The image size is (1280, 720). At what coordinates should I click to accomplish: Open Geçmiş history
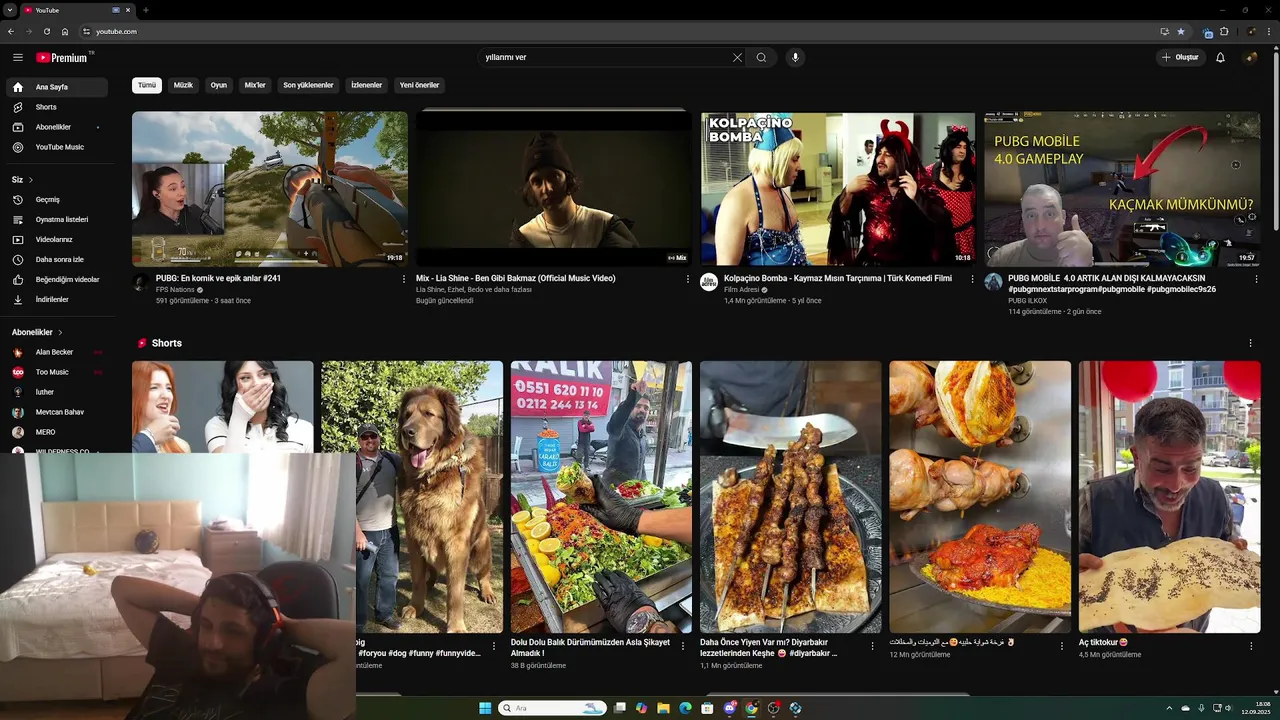[58, 199]
